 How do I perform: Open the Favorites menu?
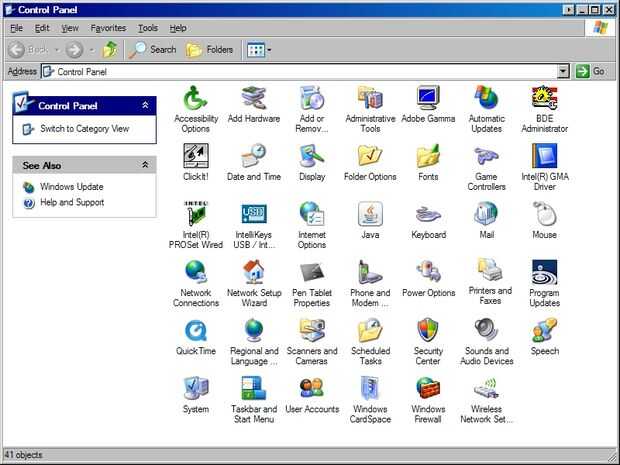108,28
